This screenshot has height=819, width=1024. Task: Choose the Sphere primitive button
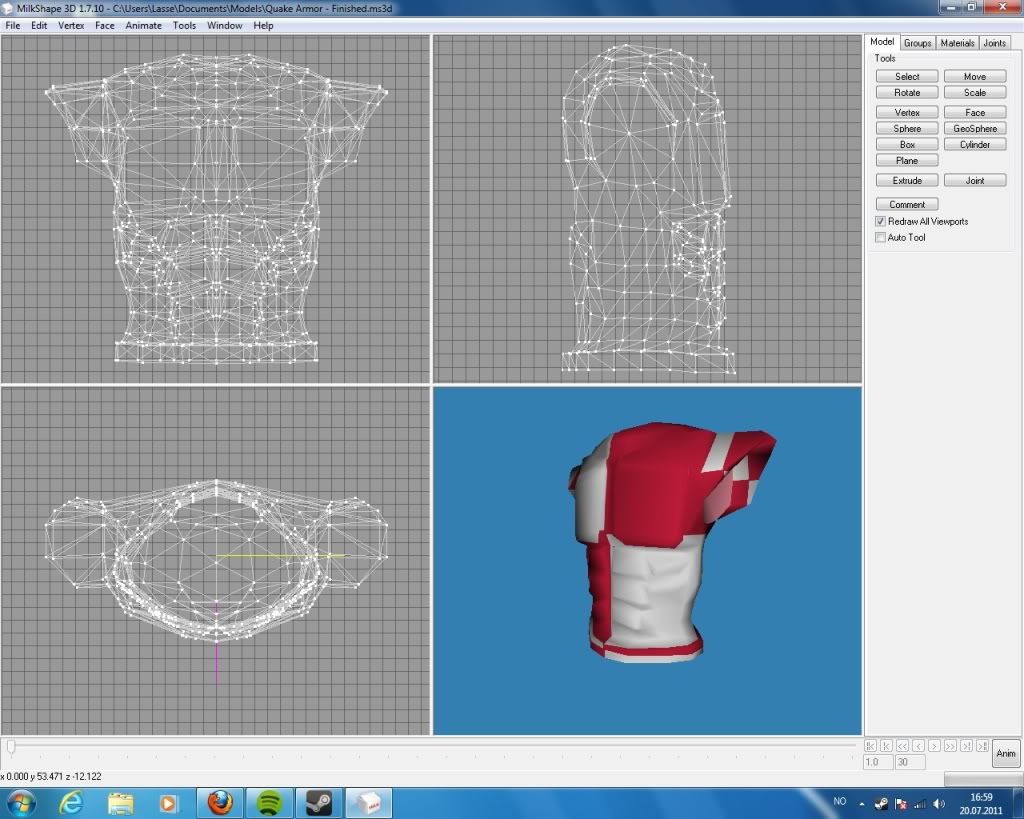coord(907,129)
